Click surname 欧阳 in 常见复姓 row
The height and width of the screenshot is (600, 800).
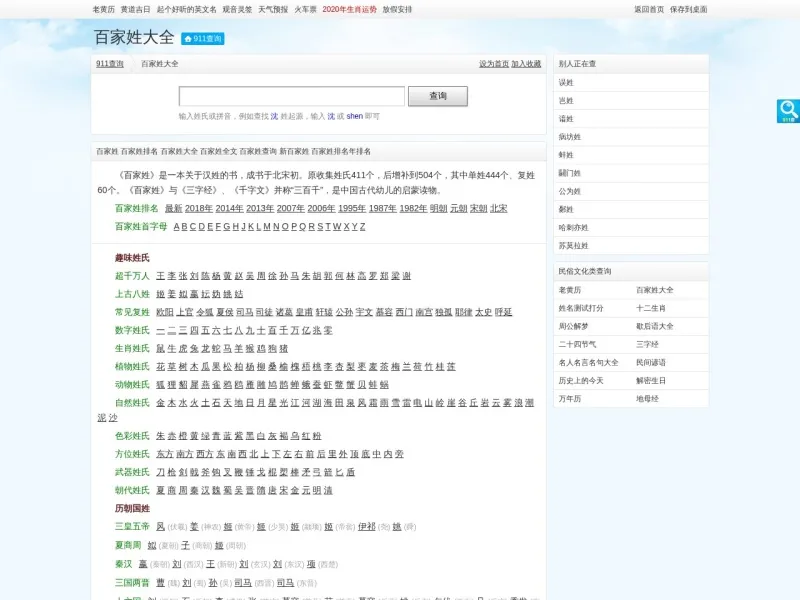165,312
